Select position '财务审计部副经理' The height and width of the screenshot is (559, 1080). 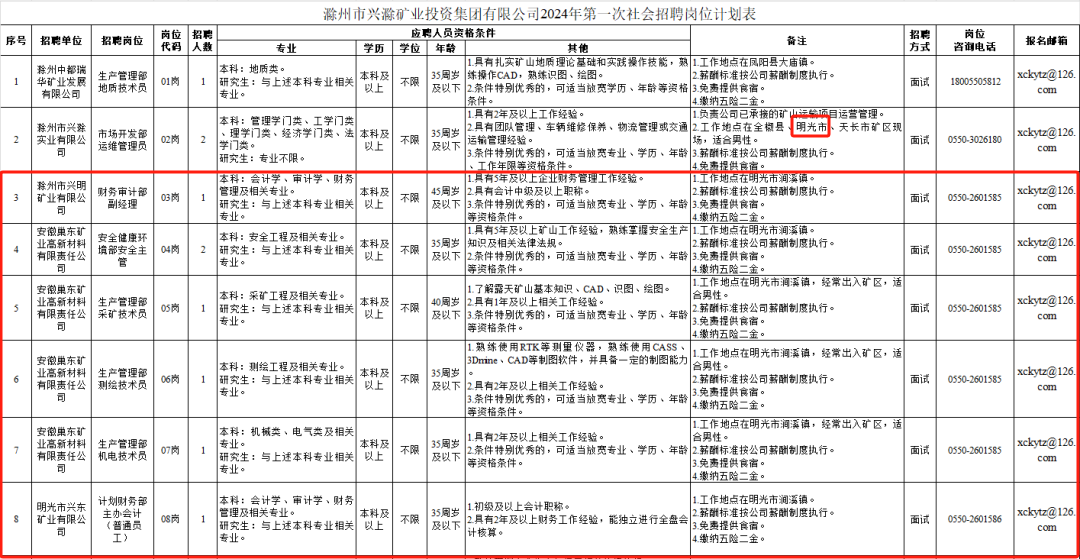[x=123, y=198]
